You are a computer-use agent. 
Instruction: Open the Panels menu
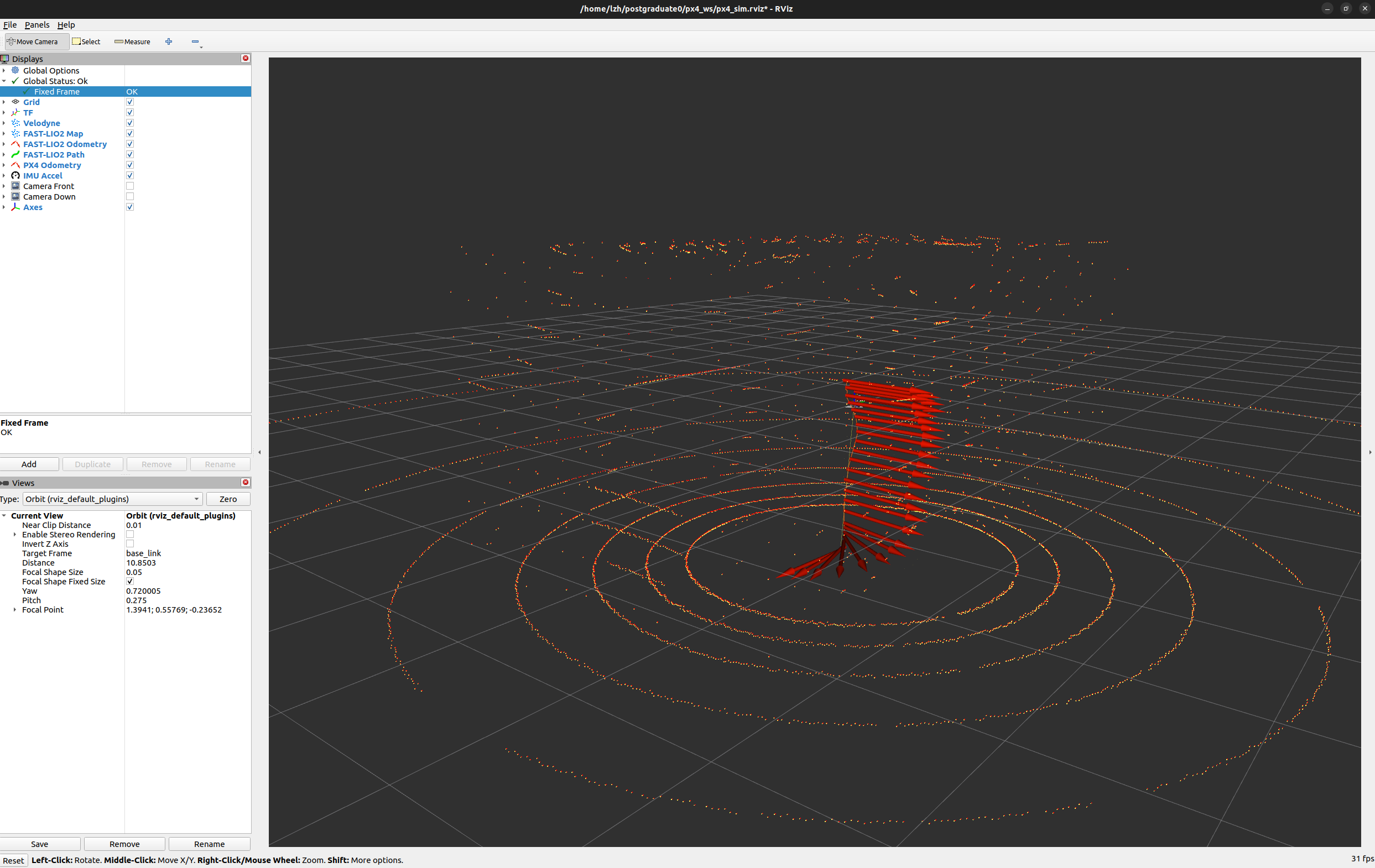point(37,24)
